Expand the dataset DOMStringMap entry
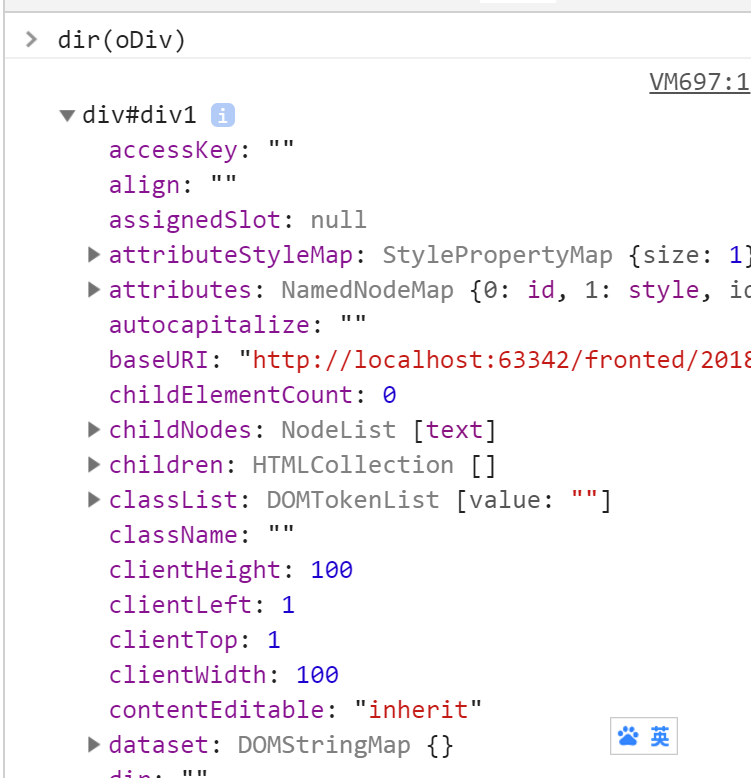Viewport: 751px width, 778px height. pyautogui.click(x=94, y=745)
